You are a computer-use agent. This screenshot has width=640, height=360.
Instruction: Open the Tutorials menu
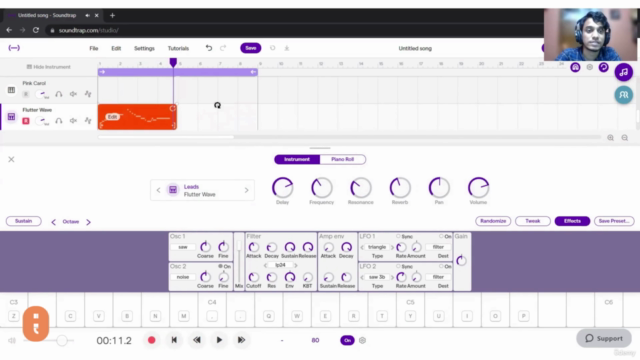point(178,48)
